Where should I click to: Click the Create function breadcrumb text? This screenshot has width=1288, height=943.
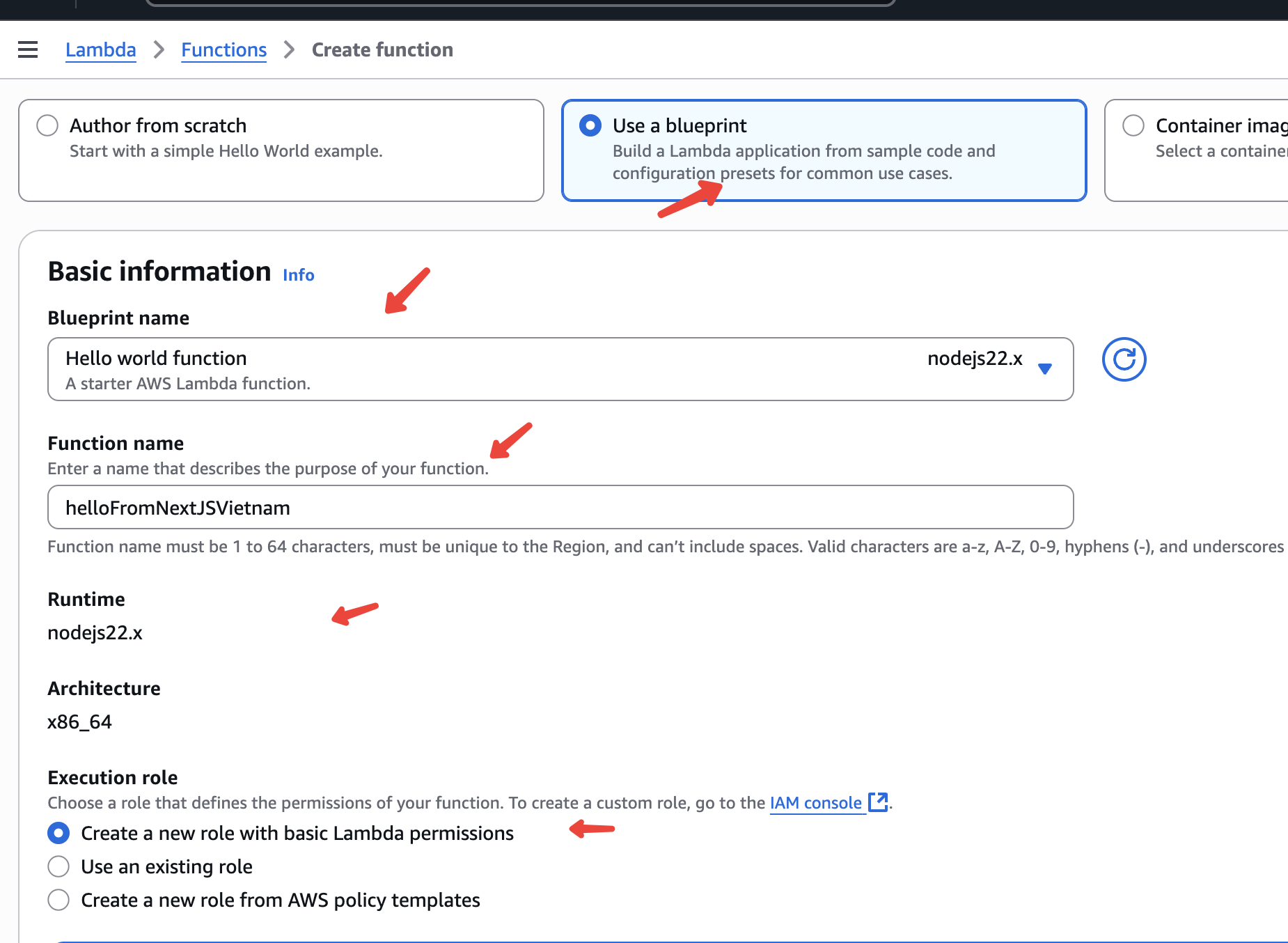(382, 50)
